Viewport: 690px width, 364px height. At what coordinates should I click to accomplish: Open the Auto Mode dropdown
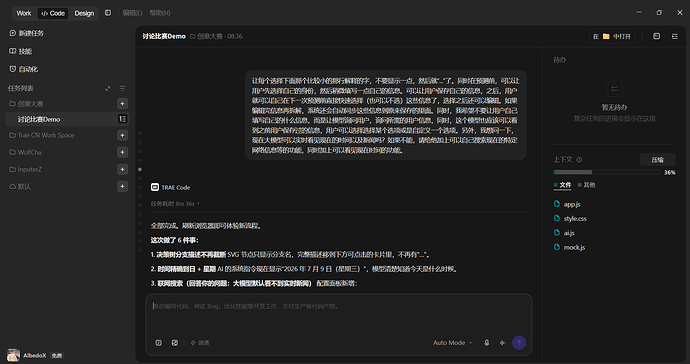pyautogui.click(x=453, y=342)
